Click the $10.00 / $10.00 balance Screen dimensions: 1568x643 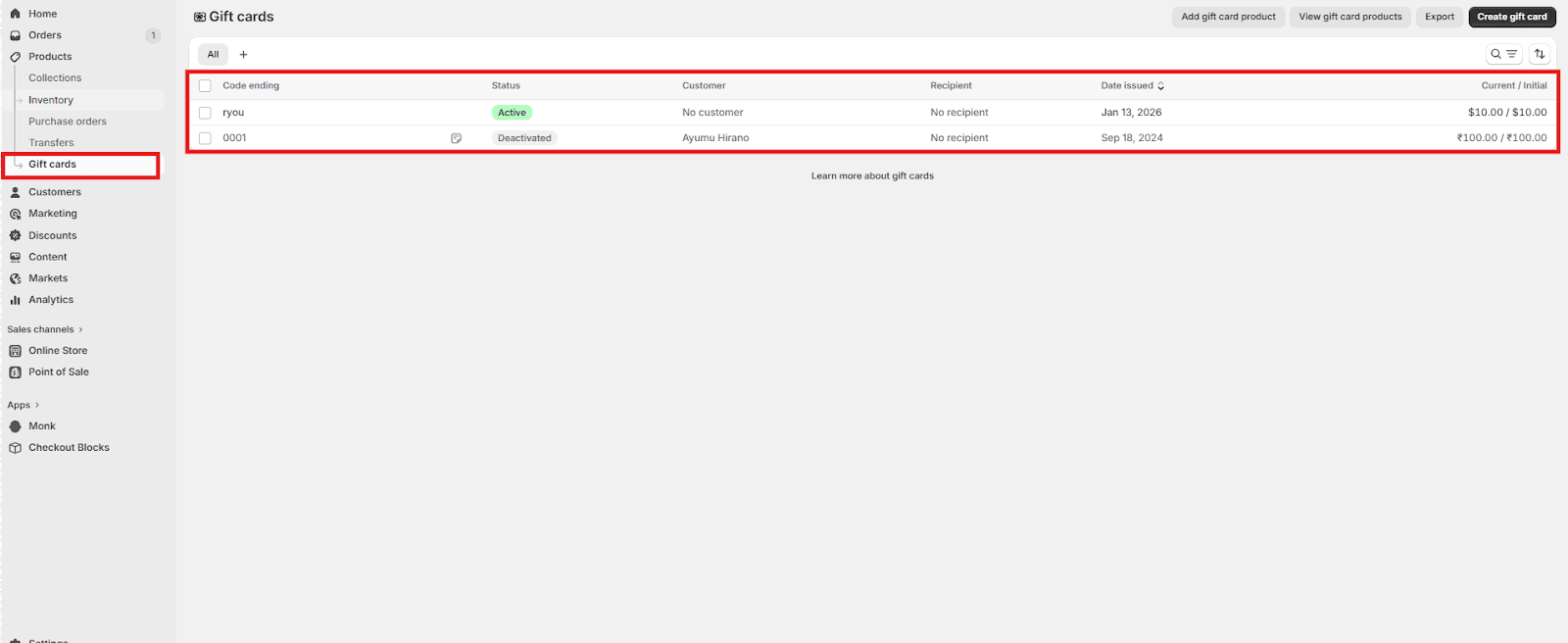1507,113
